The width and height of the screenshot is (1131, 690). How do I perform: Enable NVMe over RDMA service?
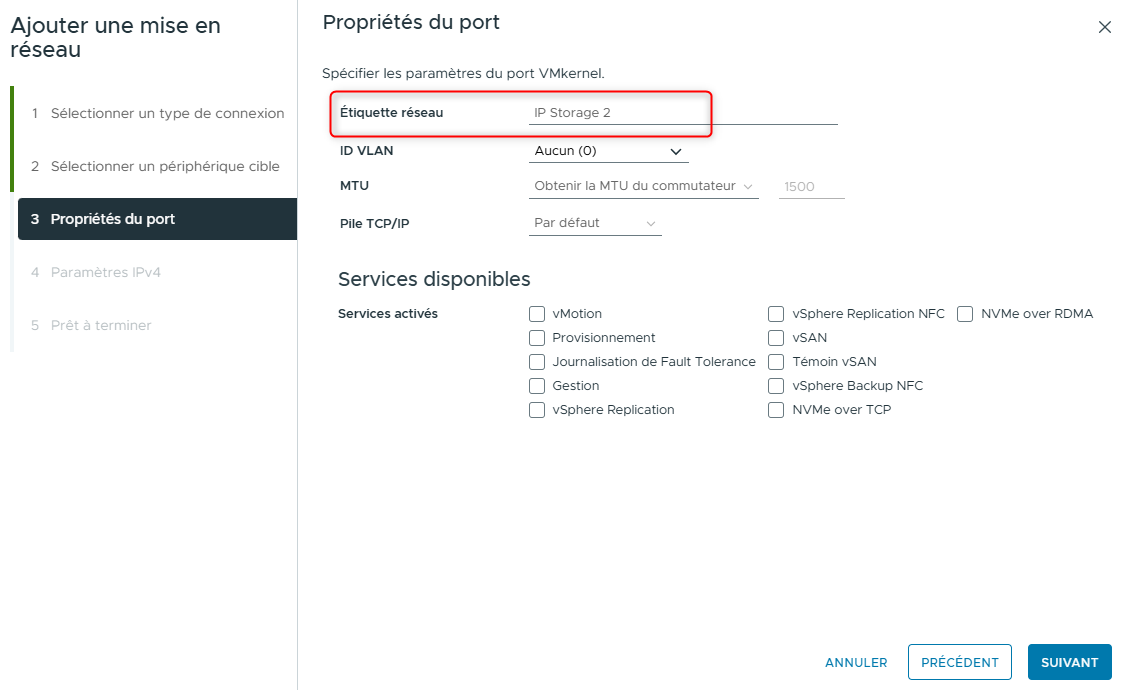coord(965,313)
